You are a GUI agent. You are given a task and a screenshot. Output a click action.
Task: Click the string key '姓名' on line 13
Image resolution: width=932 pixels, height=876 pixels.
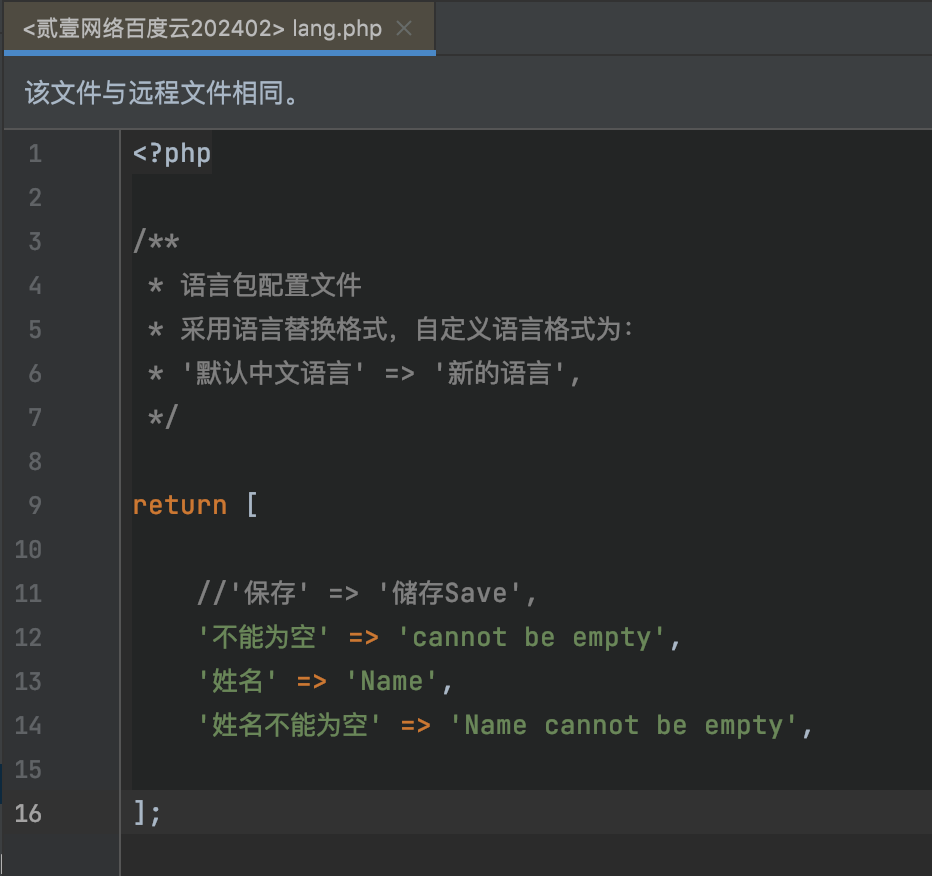pyautogui.click(x=237, y=681)
